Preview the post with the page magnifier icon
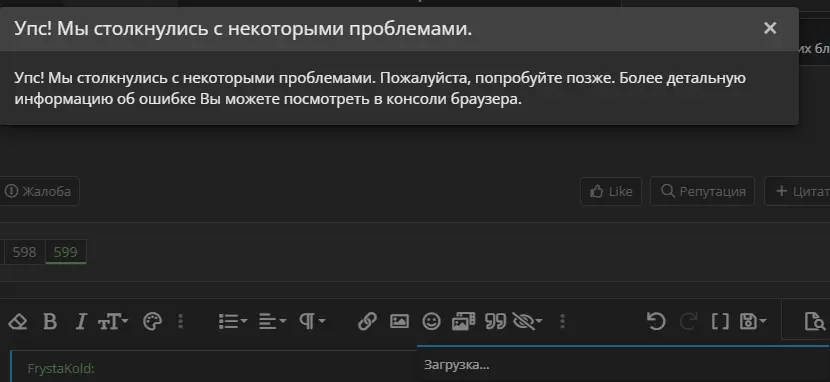The image size is (830, 382). click(x=814, y=321)
